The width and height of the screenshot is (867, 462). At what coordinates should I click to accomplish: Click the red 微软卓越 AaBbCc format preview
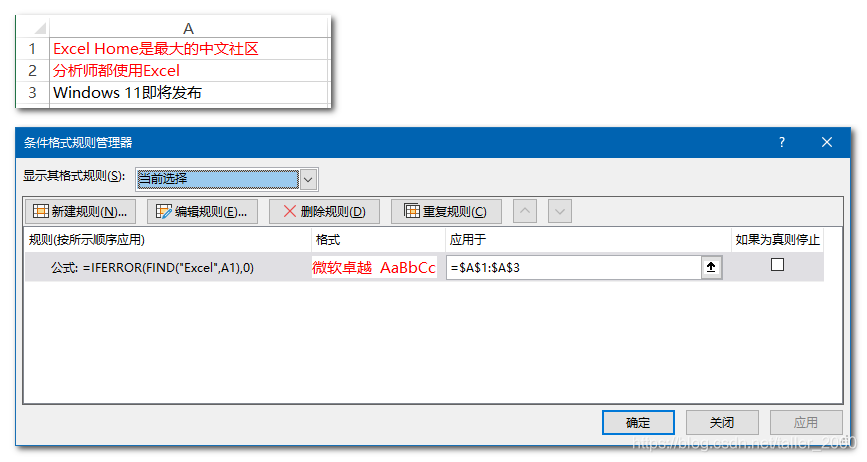tap(374, 267)
